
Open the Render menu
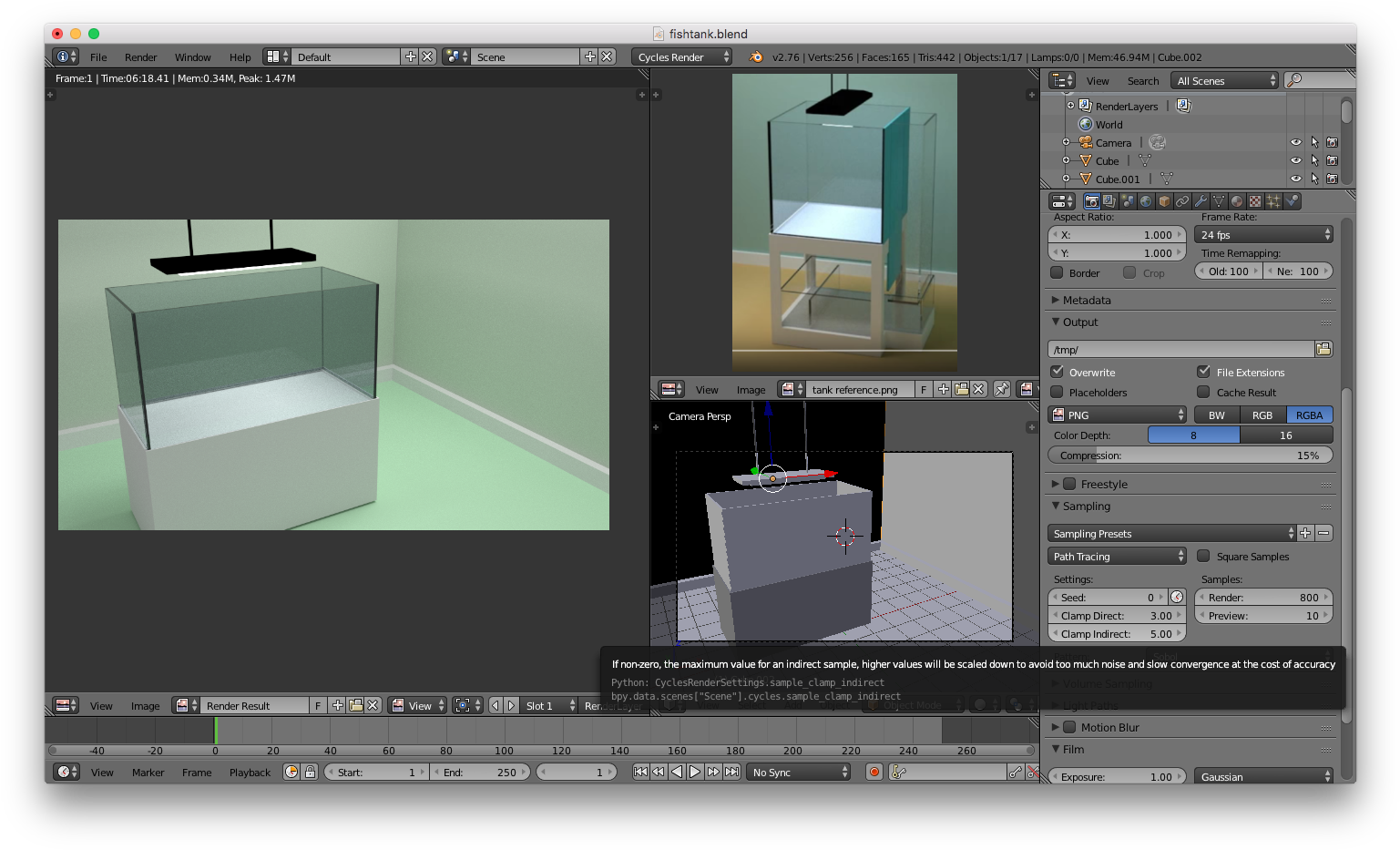coord(140,56)
